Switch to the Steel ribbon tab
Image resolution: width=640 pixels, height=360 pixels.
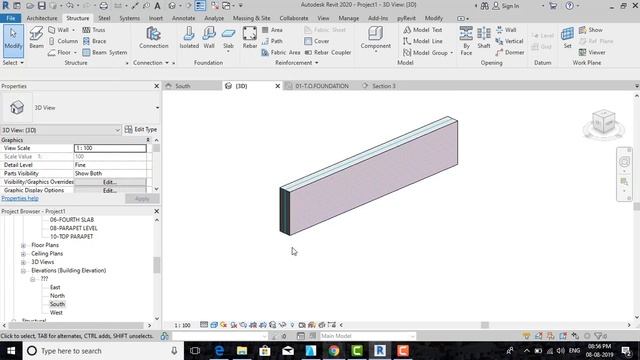point(104,18)
